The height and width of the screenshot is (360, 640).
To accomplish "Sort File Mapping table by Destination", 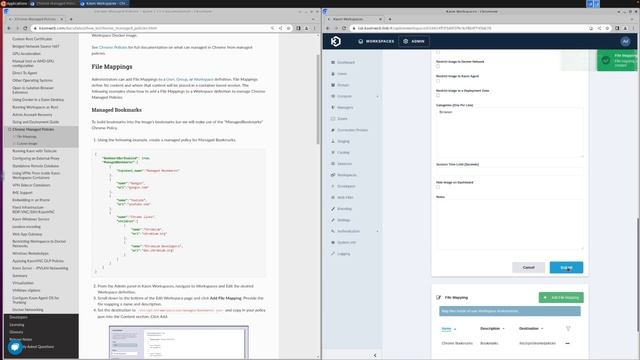I will (x=531, y=329).
